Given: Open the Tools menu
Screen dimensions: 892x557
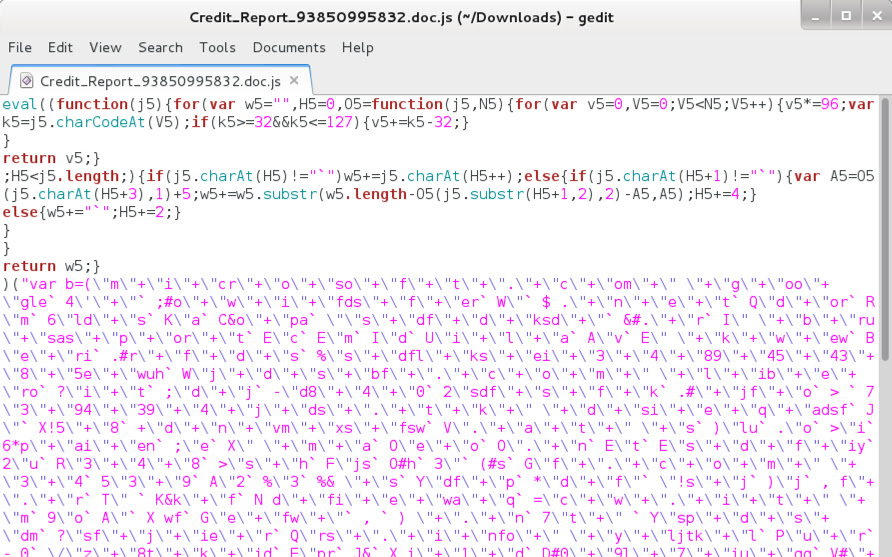Looking at the screenshot, I should coord(217,47).
